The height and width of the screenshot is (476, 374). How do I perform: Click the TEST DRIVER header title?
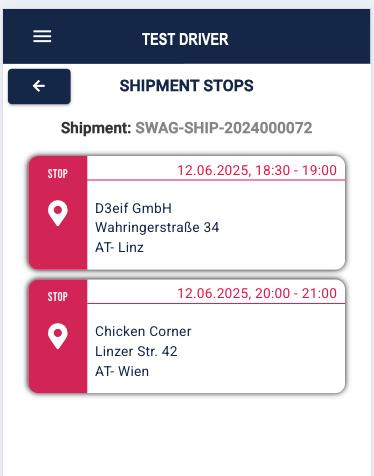[185, 39]
